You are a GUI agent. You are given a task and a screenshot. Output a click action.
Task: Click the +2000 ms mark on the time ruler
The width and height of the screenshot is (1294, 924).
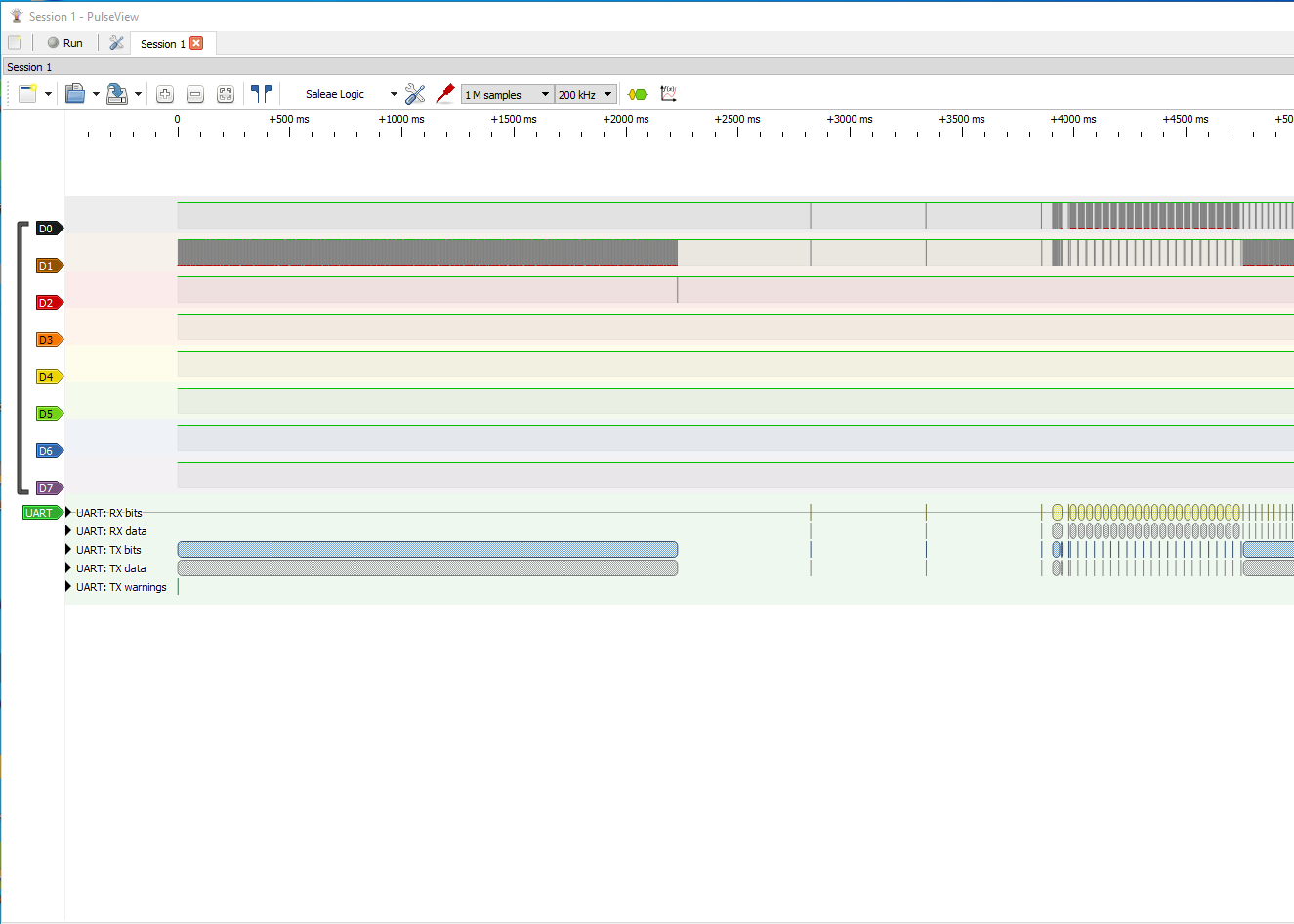[x=626, y=120]
